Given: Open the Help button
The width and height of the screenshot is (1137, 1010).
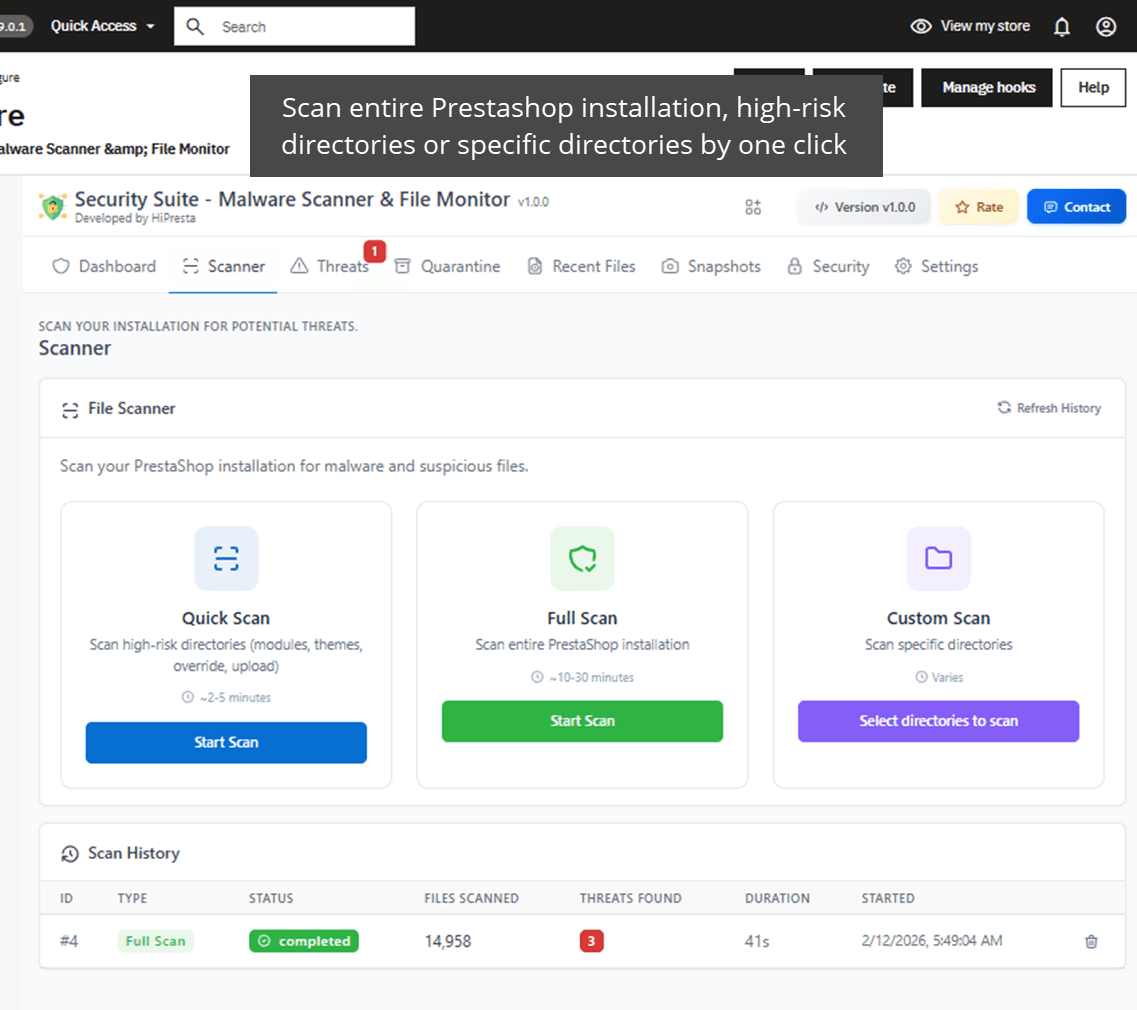Looking at the screenshot, I should pyautogui.click(x=1093, y=88).
